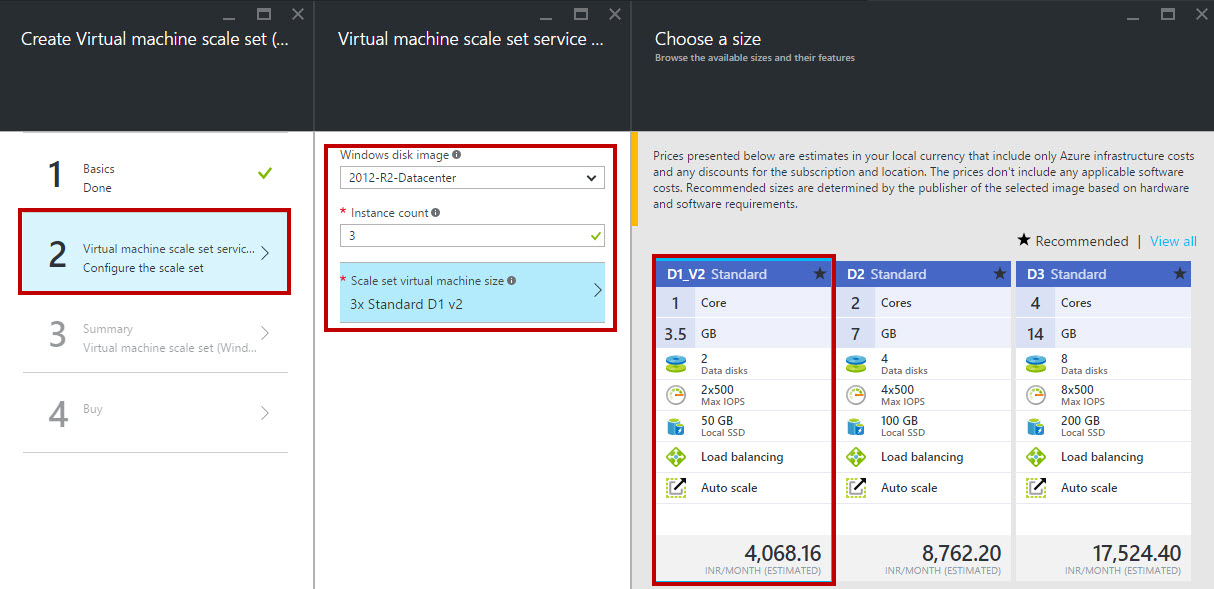
Task: Expand Scale set virtual machine size selector
Action: (x=472, y=292)
